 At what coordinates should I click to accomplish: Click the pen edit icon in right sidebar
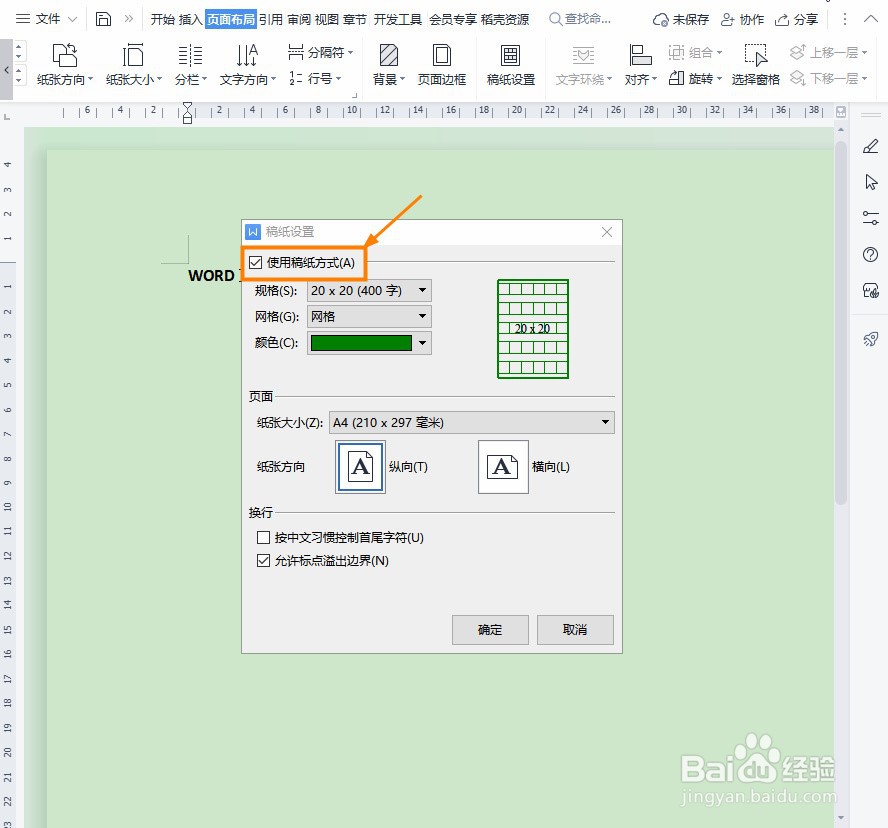click(x=870, y=147)
